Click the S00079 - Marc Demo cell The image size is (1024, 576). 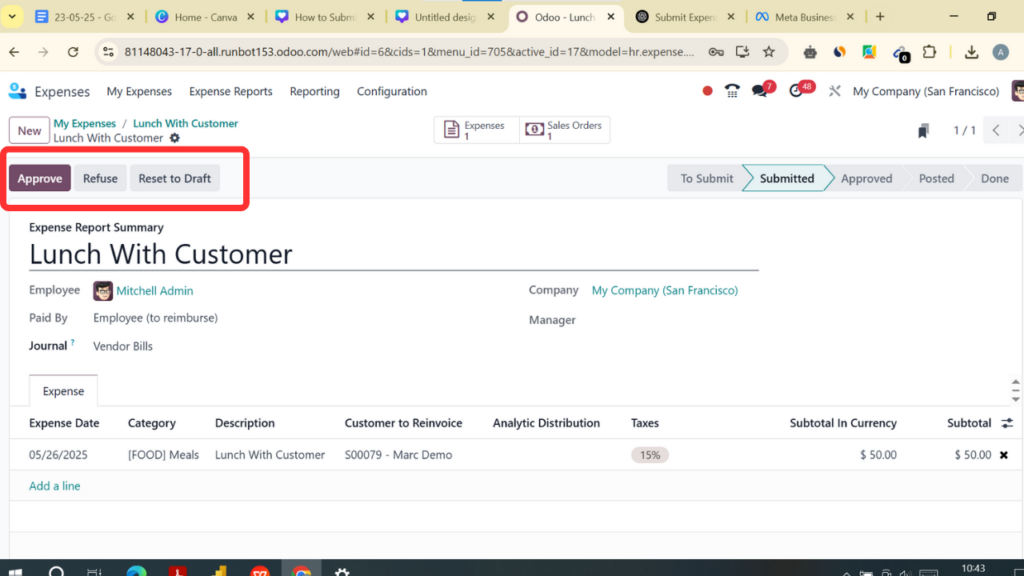pyautogui.click(x=398, y=455)
